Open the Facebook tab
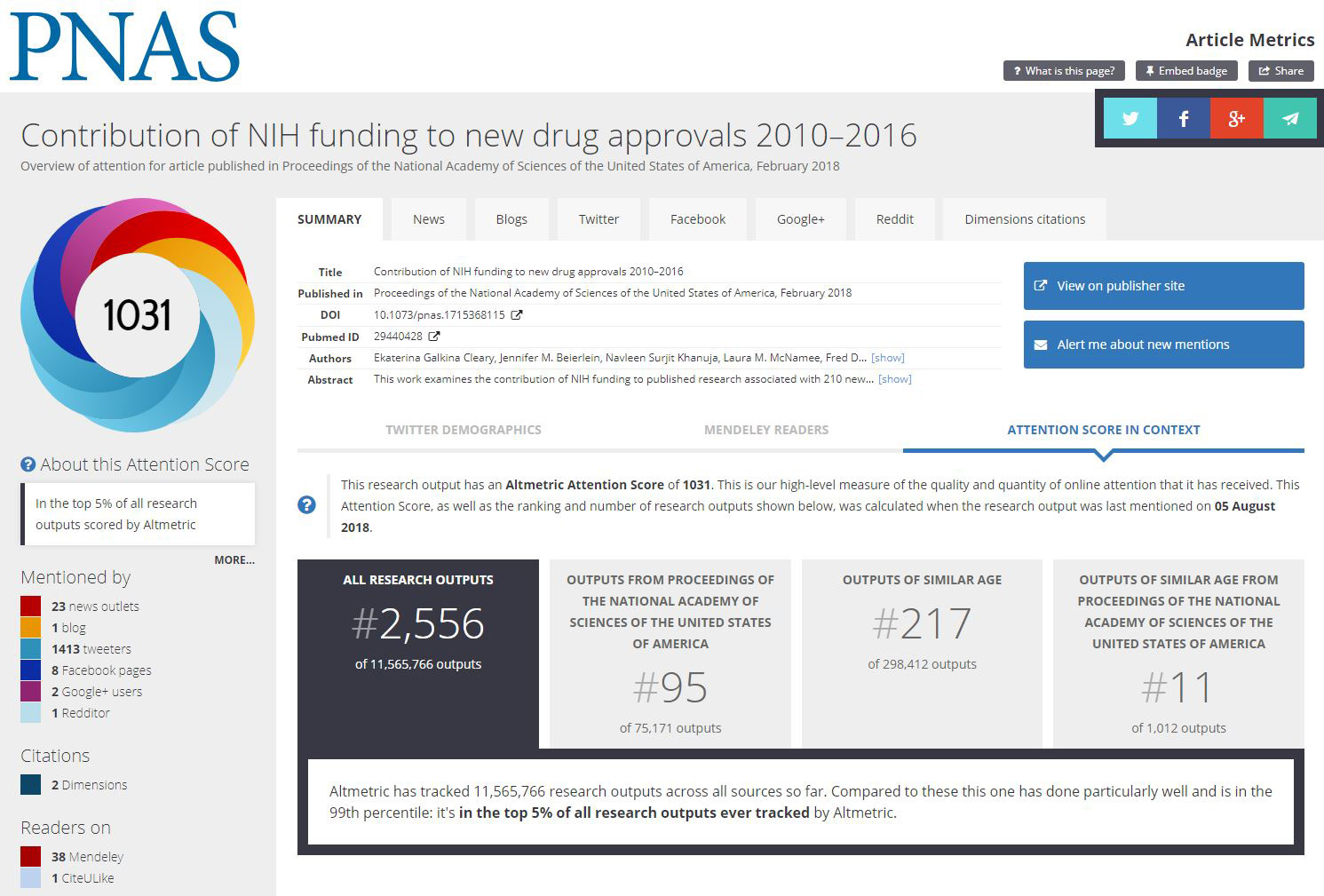Image resolution: width=1324 pixels, height=896 pixels. click(698, 219)
